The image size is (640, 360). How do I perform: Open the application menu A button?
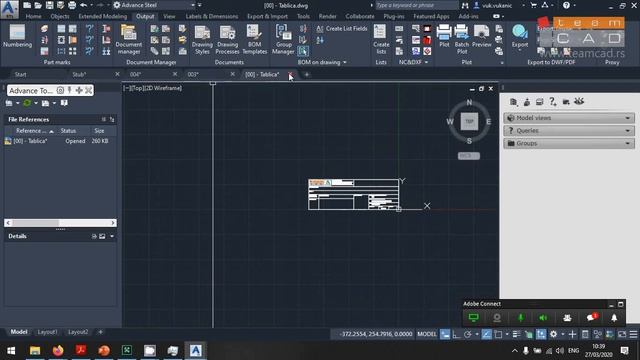9,8
